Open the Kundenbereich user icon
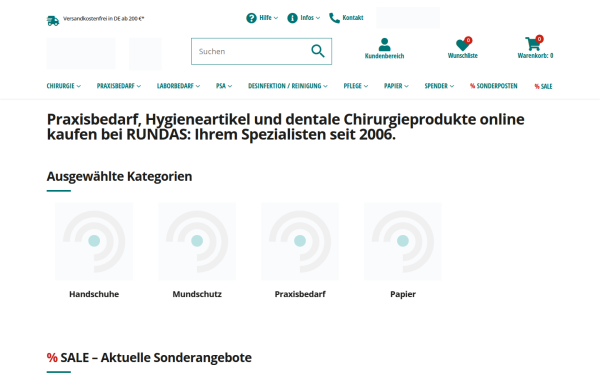600x375 pixels. (384, 44)
